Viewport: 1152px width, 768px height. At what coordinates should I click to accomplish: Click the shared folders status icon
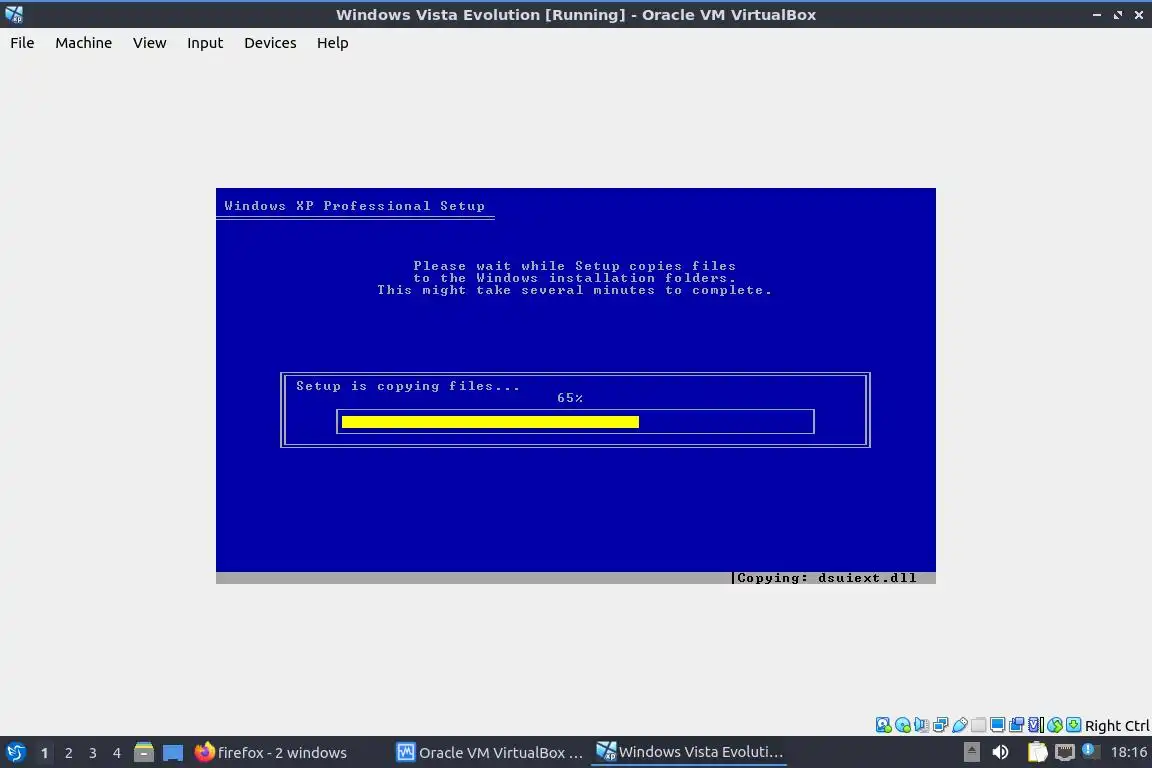pyautogui.click(x=979, y=725)
